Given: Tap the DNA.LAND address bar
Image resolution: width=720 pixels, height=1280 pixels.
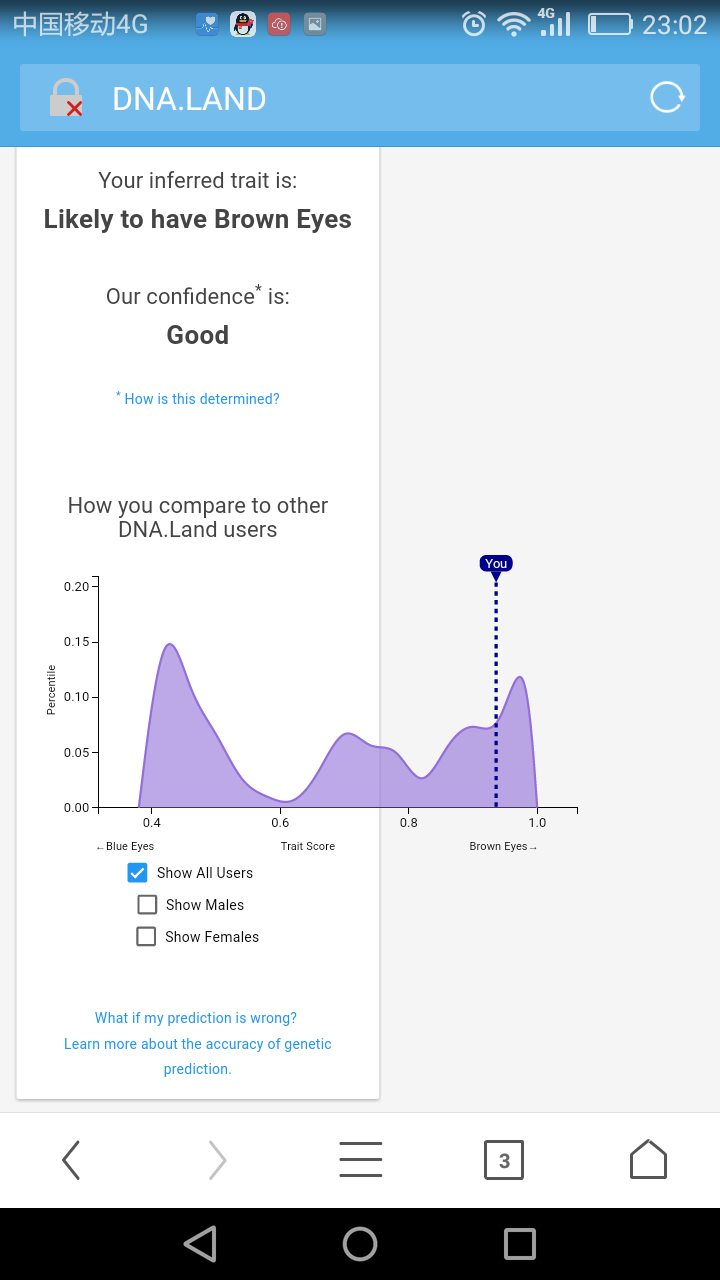Looking at the screenshot, I should click(x=360, y=98).
